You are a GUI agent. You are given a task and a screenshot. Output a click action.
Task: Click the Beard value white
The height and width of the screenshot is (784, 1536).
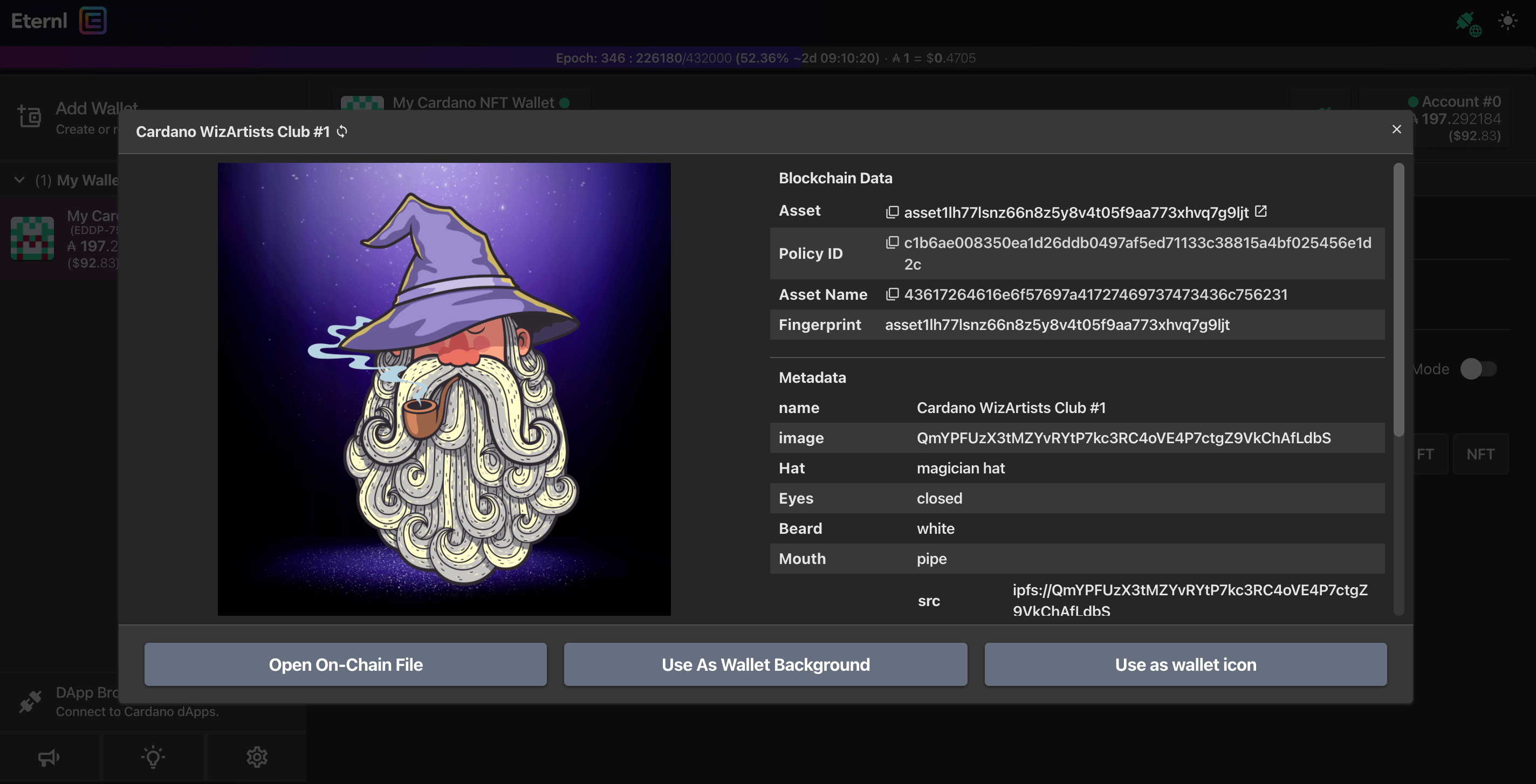point(935,528)
